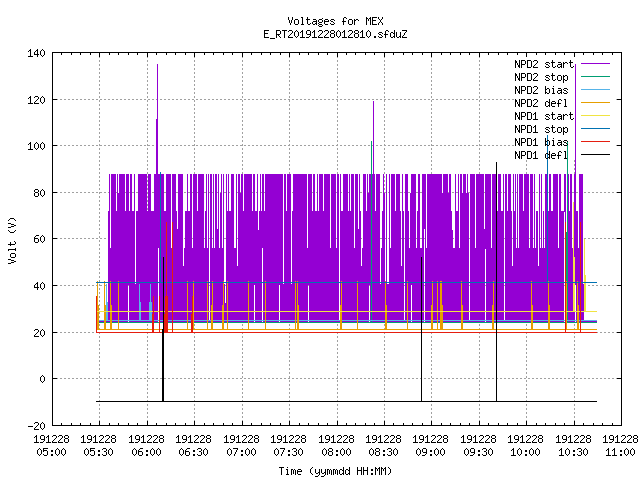Click the 'NPD1 bias' legend label

541,142
